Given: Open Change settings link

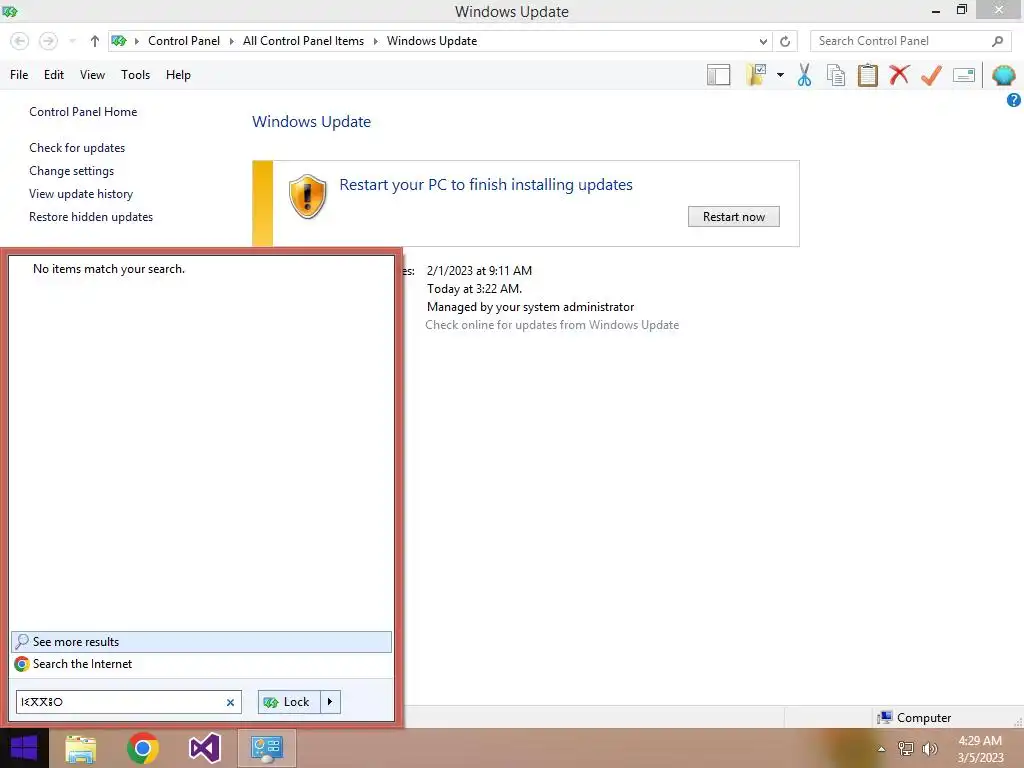Looking at the screenshot, I should coord(71,170).
